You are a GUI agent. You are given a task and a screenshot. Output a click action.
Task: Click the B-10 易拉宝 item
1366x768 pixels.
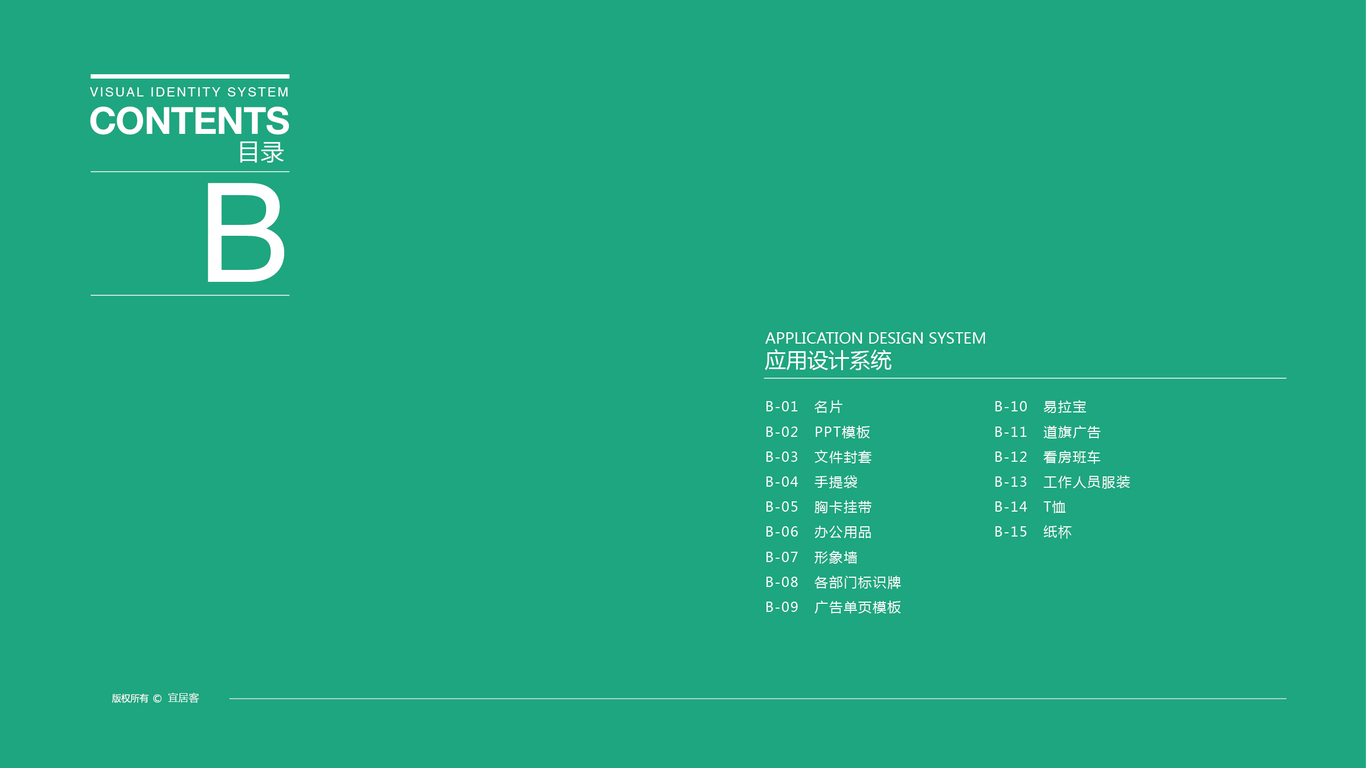coord(1040,407)
